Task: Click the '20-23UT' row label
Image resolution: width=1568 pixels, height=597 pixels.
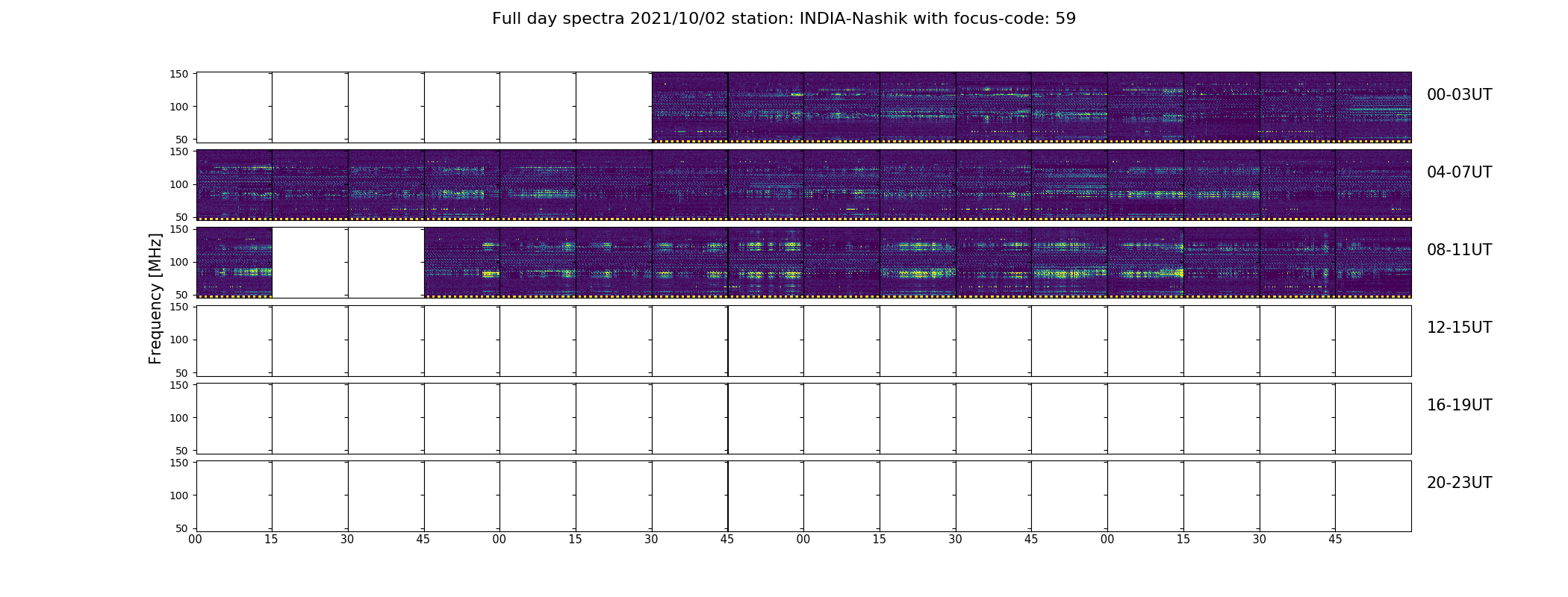Action: point(1459,483)
